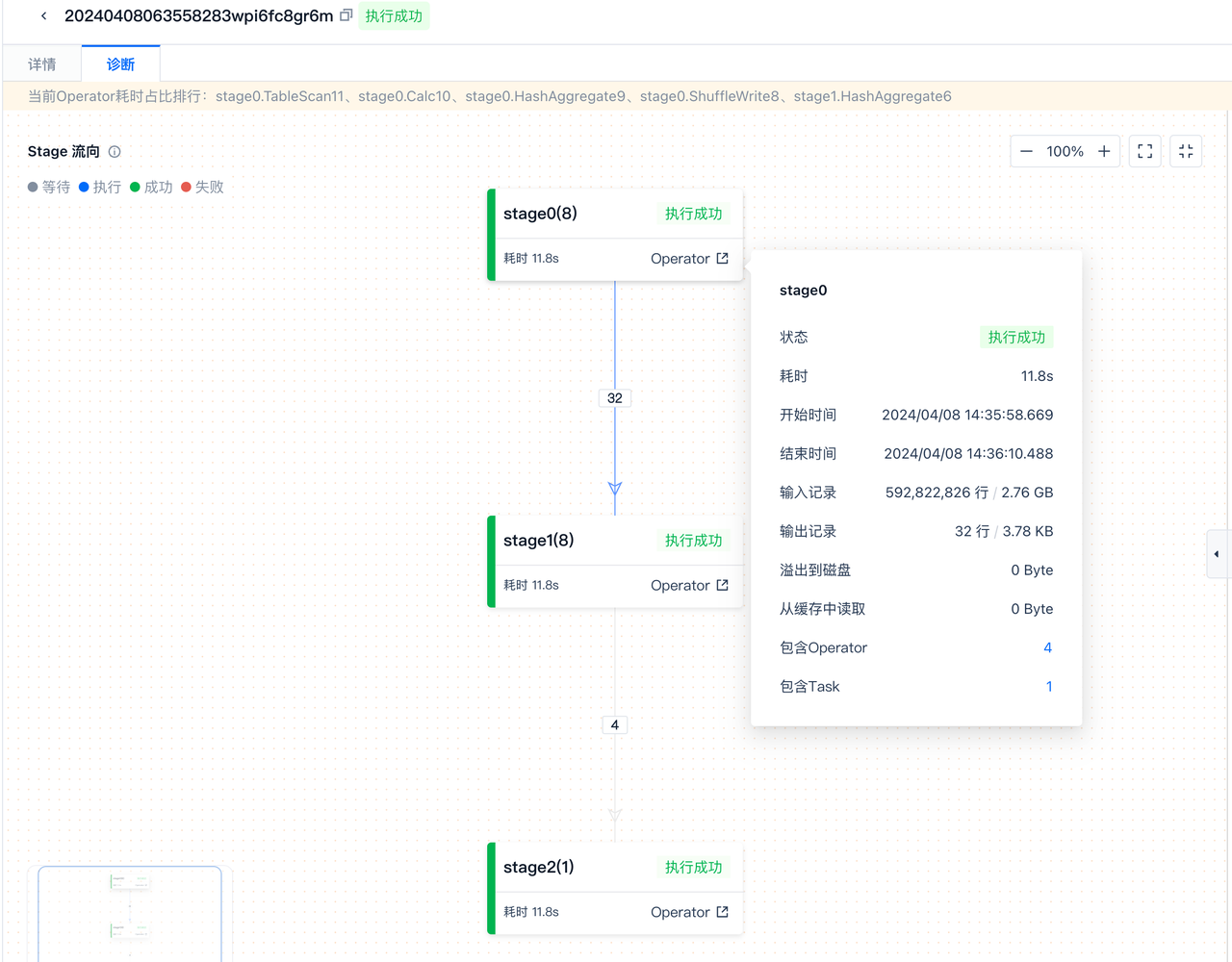Select the stage0(8) node card
Viewport: 1232px width, 962px height.
coord(577,215)
